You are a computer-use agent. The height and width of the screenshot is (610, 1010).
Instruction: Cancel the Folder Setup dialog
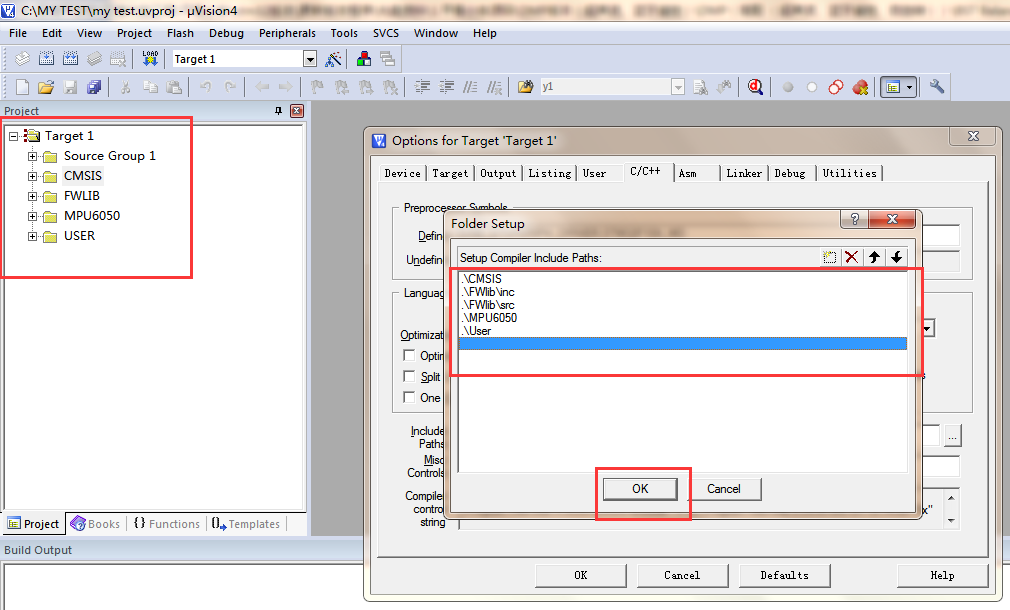coord(723,489)
